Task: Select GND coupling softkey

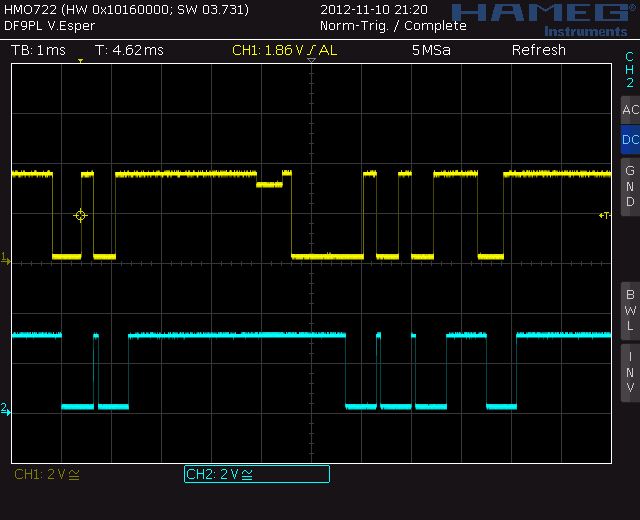Action: pos(630,187)
